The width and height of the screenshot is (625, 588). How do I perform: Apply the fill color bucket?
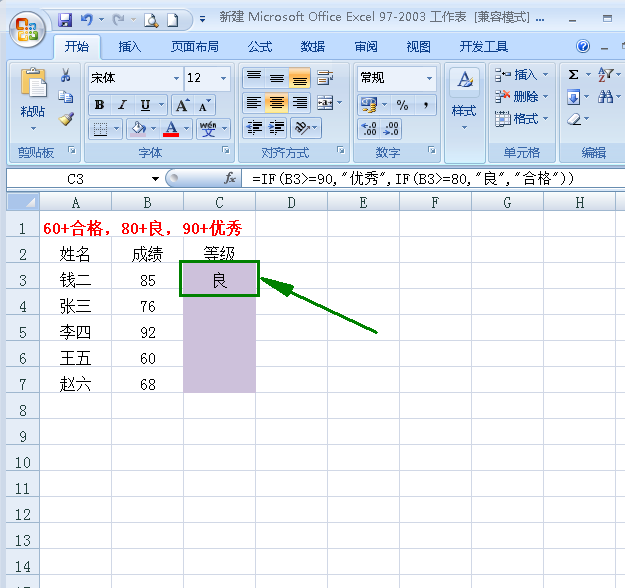(138, 129)
